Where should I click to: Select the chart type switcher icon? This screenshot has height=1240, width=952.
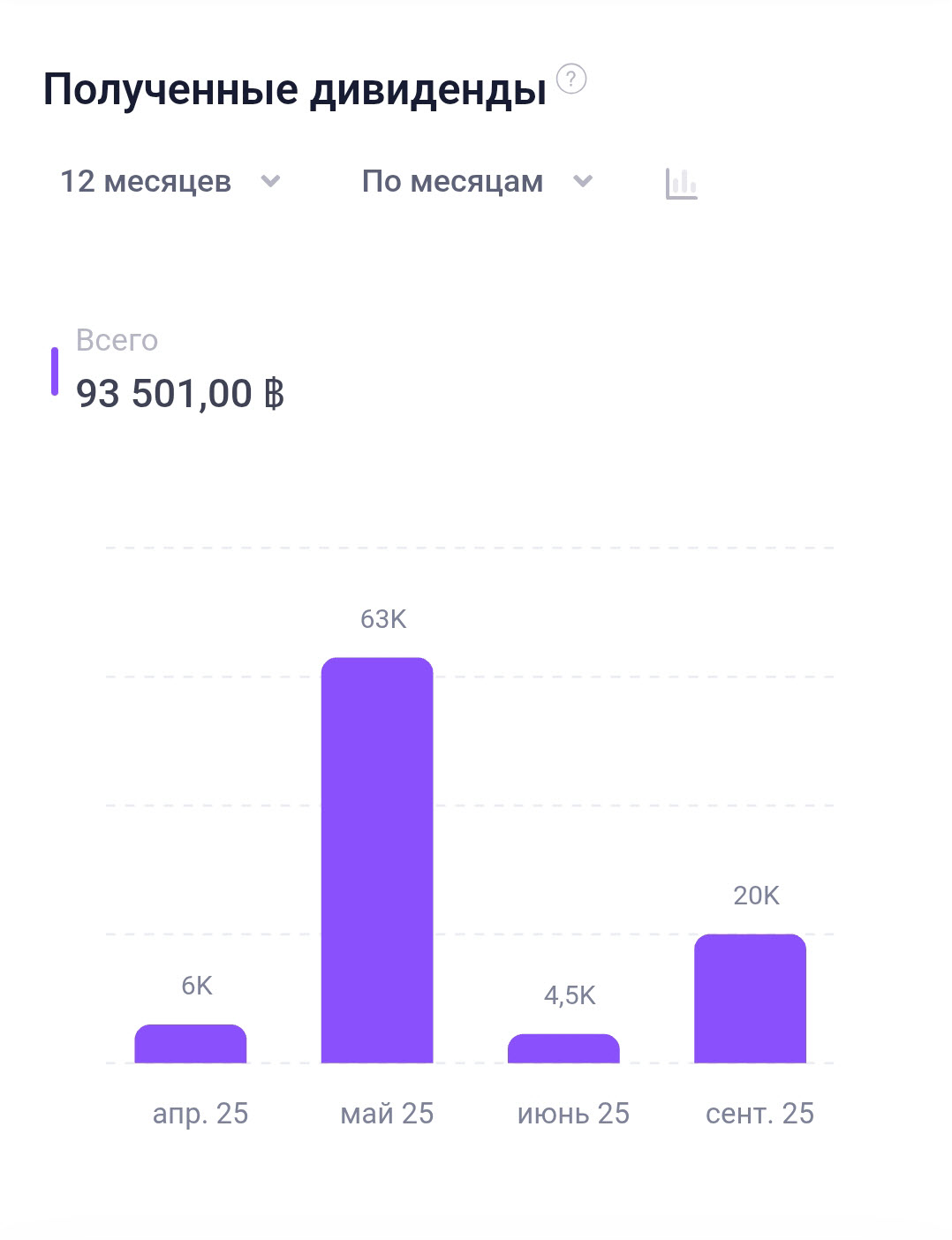tap(682, 183)
